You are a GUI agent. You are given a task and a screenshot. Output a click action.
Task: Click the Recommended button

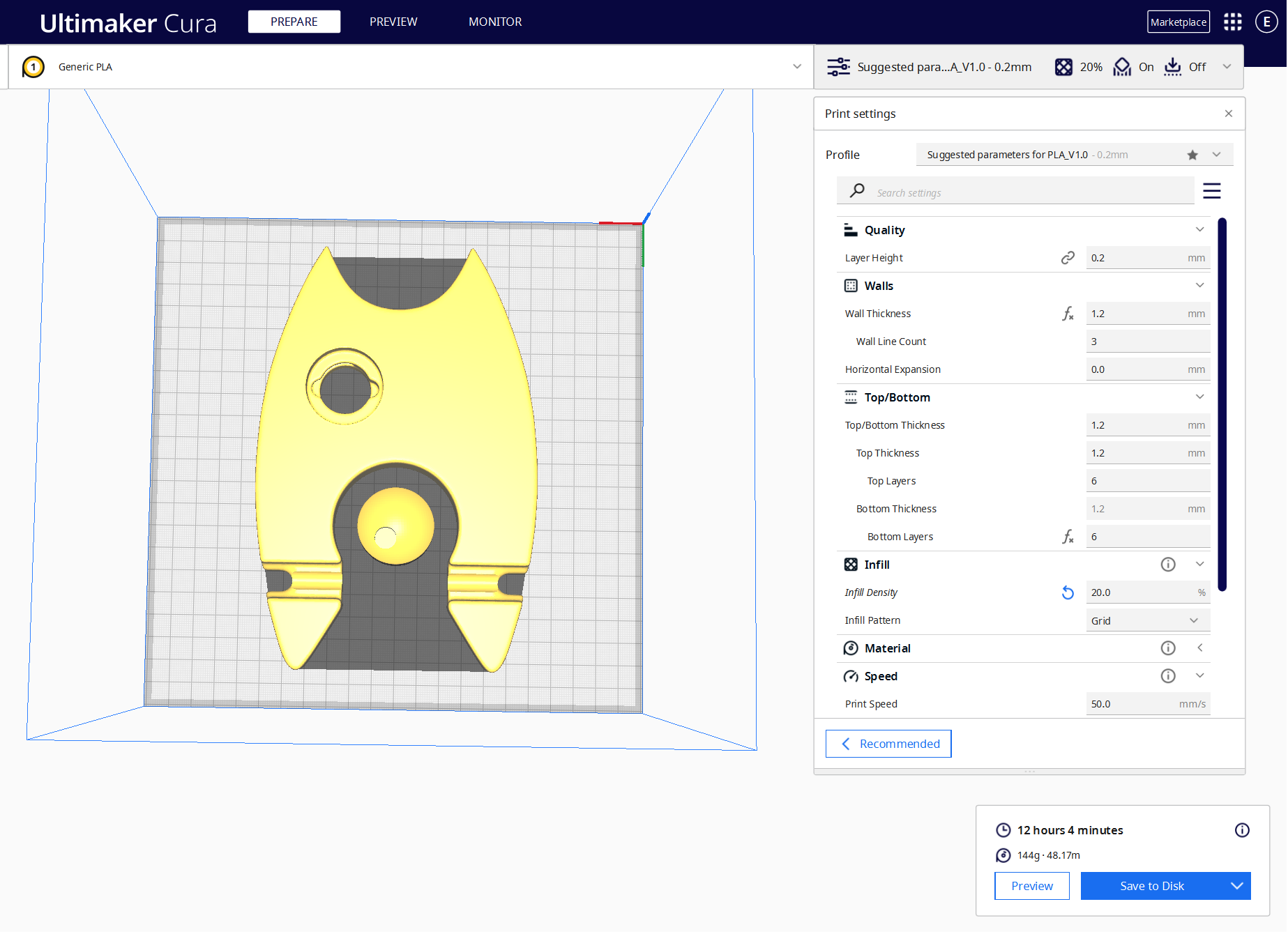(x=888, y=744)
